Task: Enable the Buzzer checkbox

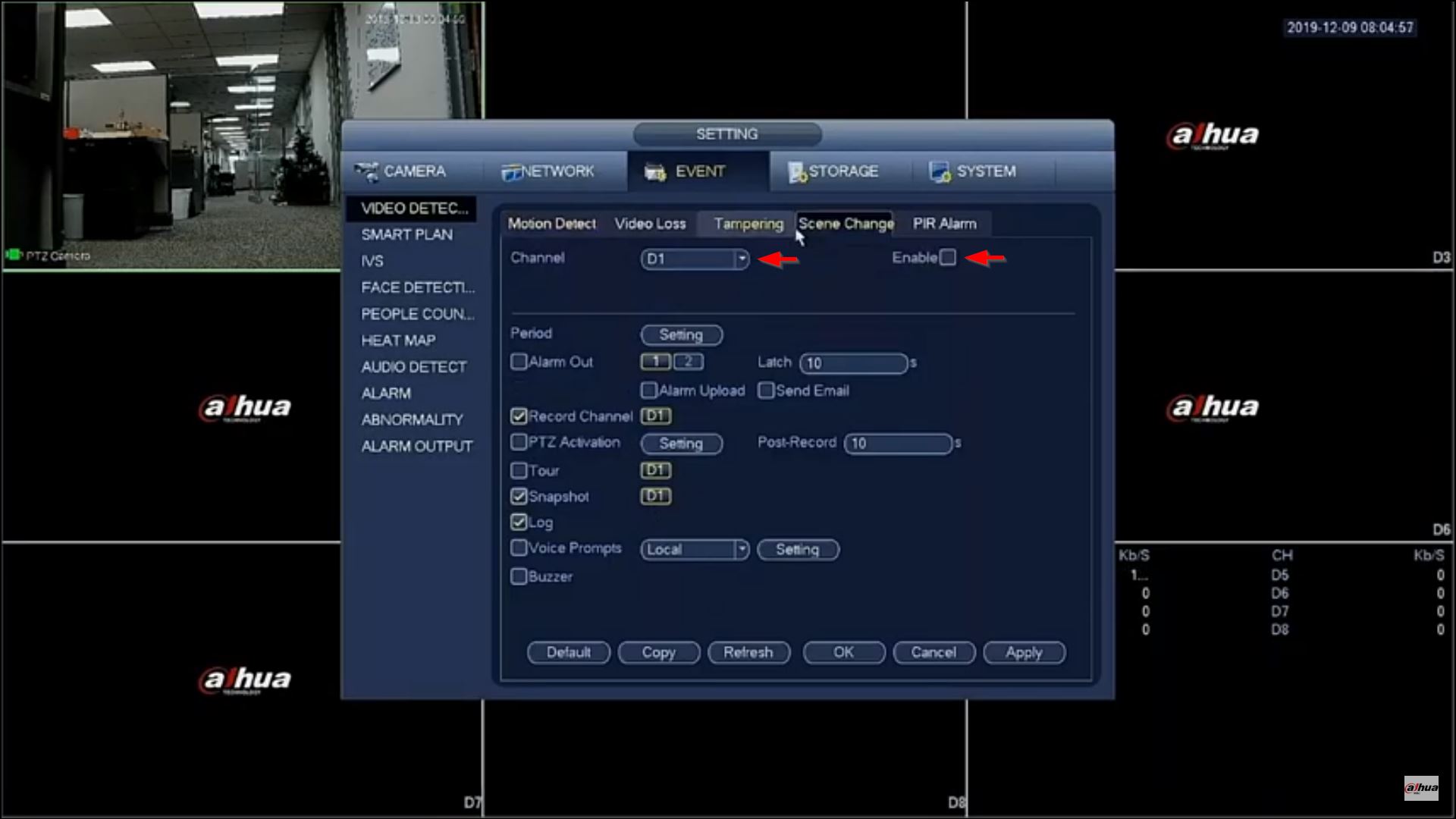Action: tap(519, 577)
